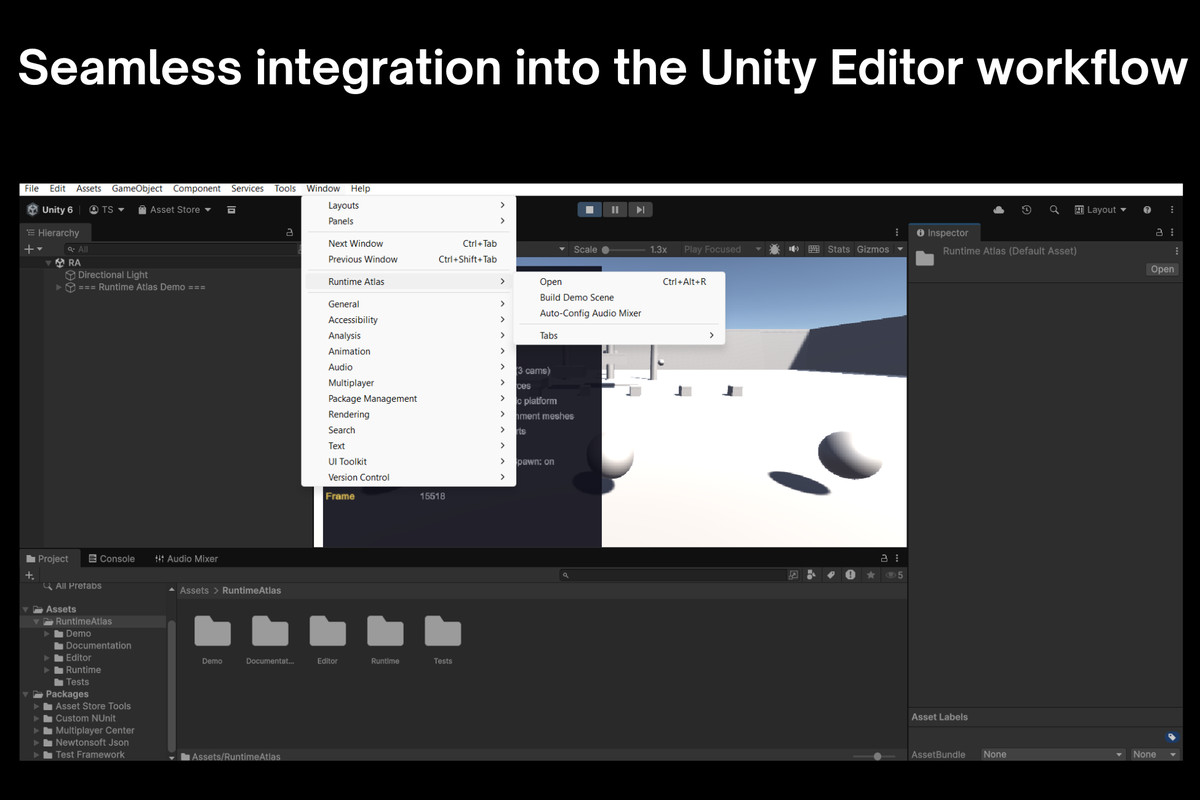This screenshot has width=1200, height=800.
Task: Open the Project panel kebab menu
Action: (898, 559)
